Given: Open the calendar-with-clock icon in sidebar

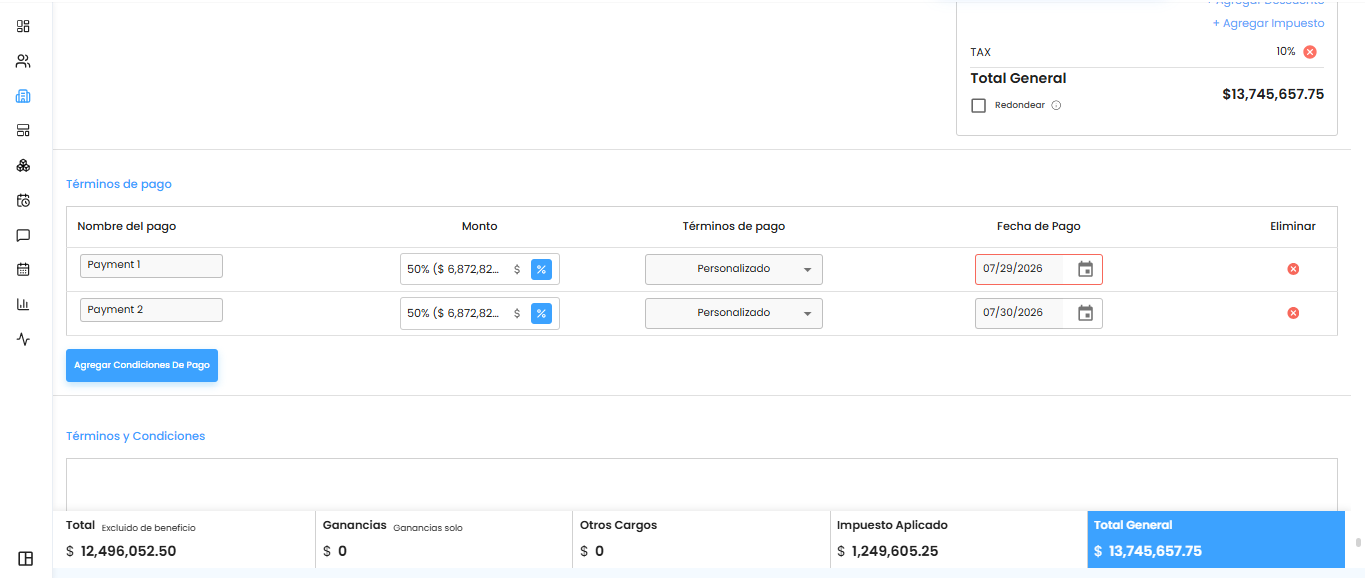Looking at the screenshot, I should [23, 200].
